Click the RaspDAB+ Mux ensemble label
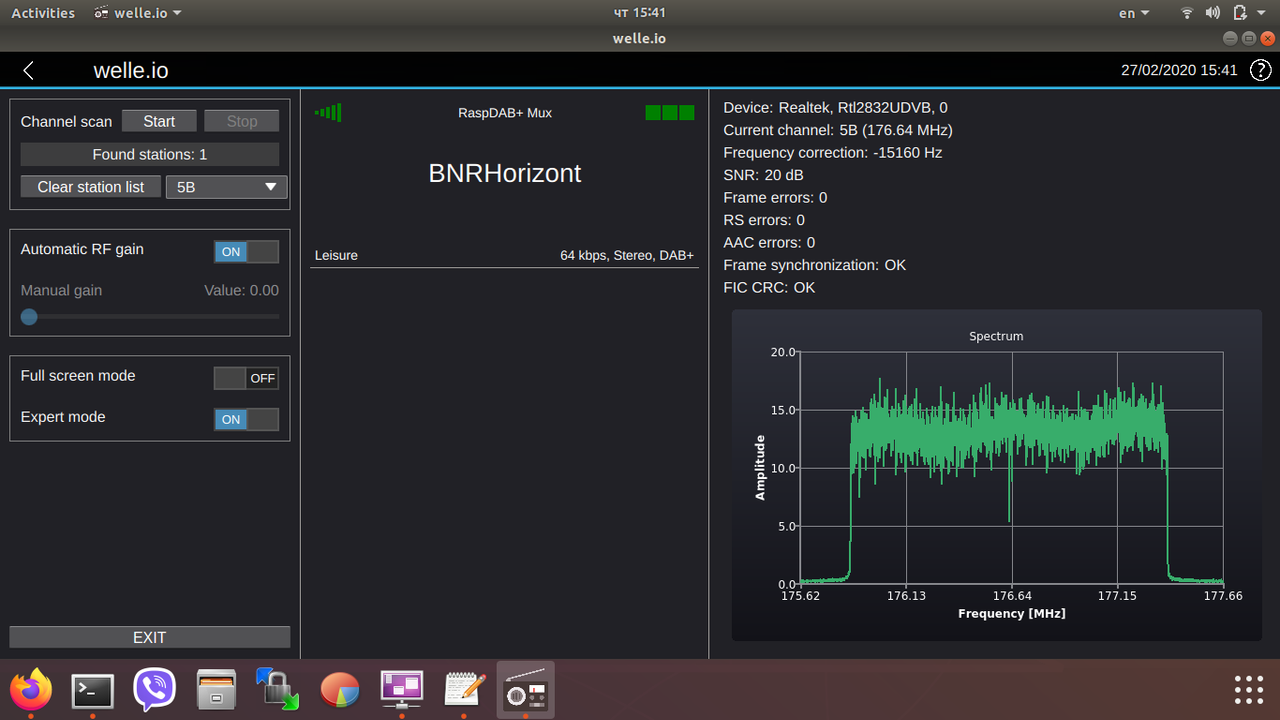Image resolution: width=1280 pixels, height=720 pixels. 505,113
